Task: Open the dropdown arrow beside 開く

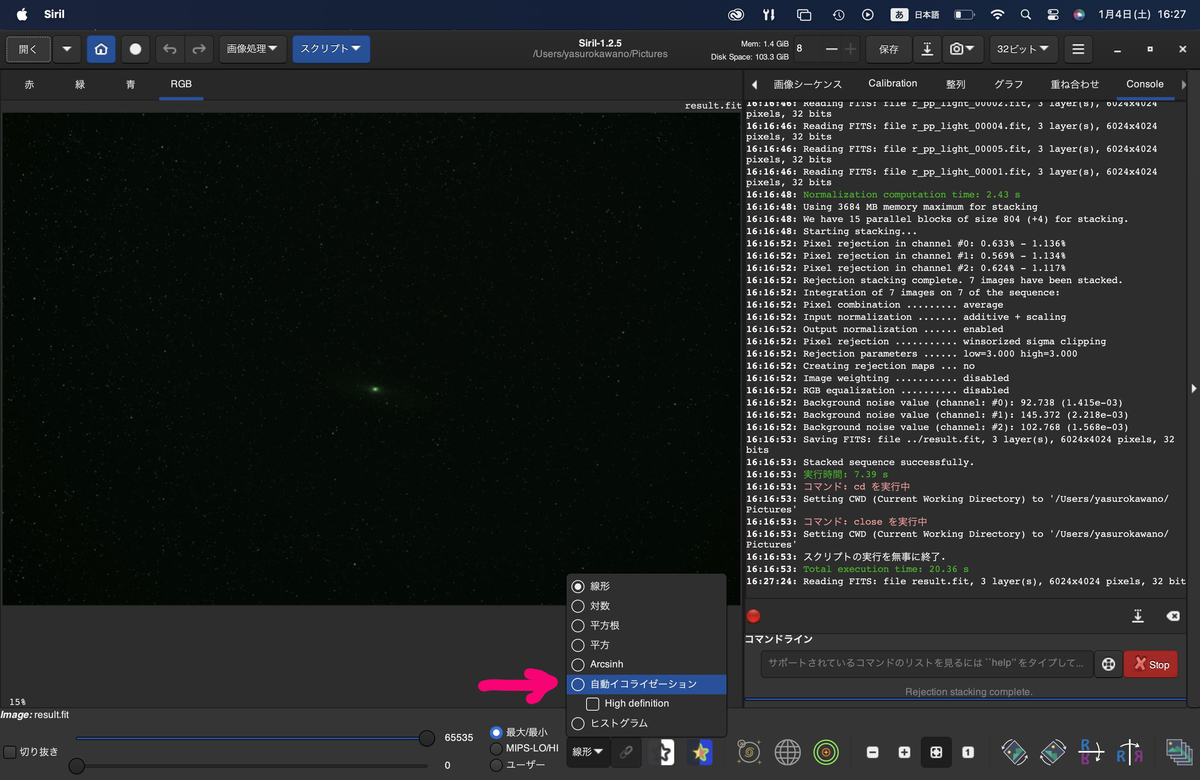Action: (67, 49)
